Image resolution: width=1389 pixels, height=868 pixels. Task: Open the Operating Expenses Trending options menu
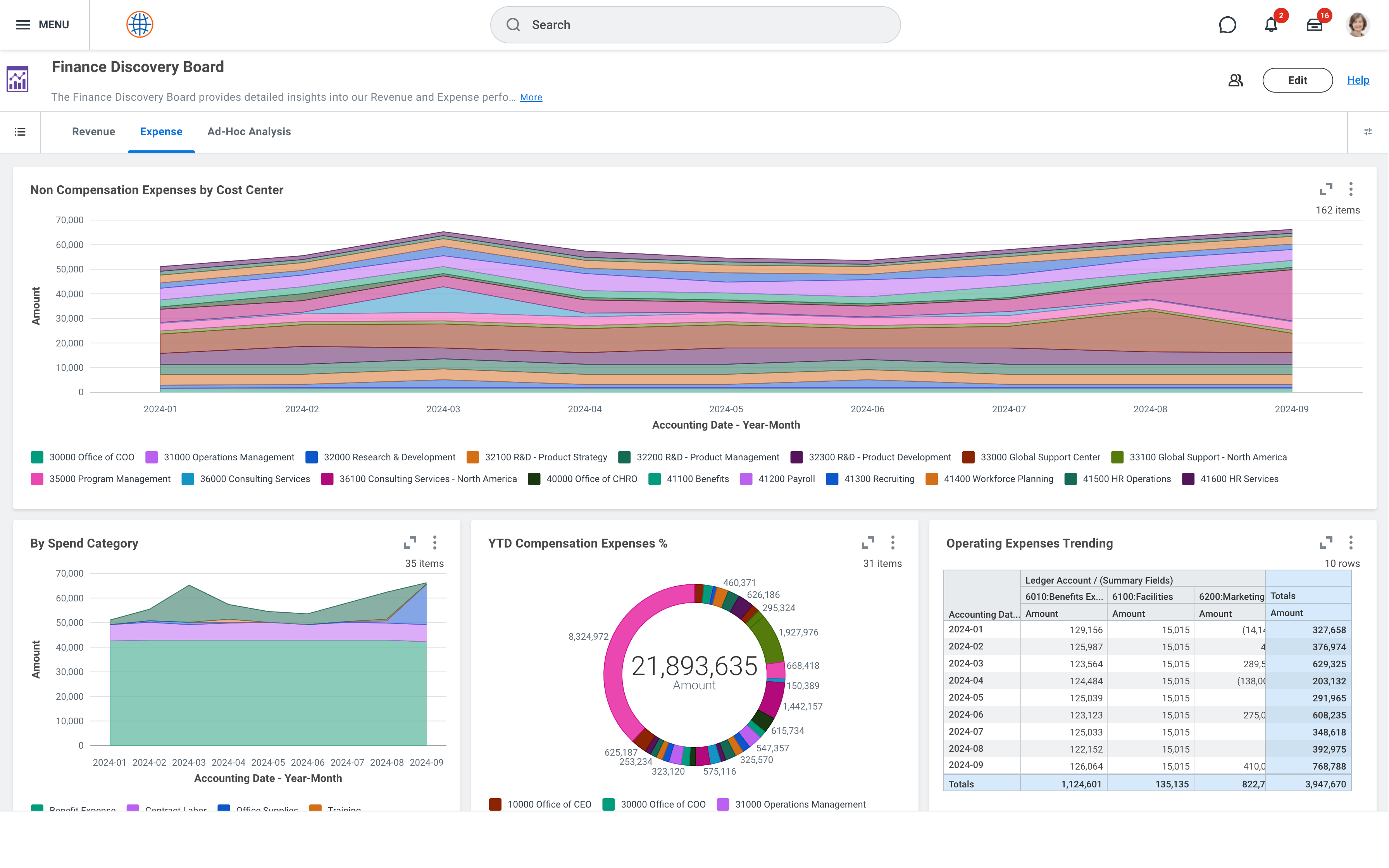click(1351, 542)
